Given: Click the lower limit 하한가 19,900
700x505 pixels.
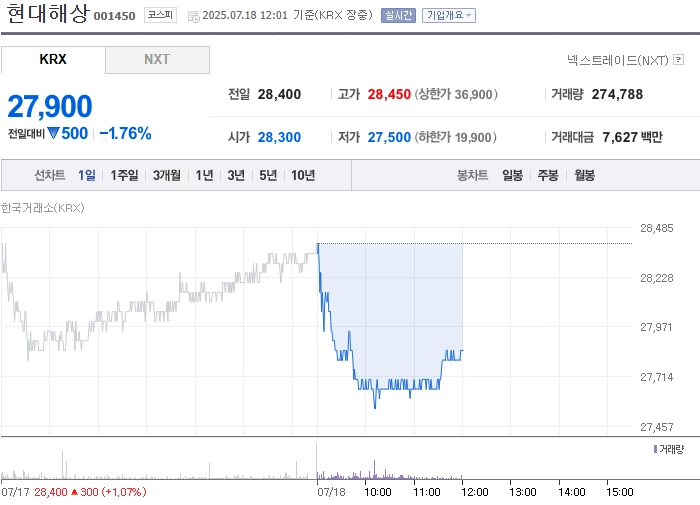Looking at the screenshot, I should point(456,137).
